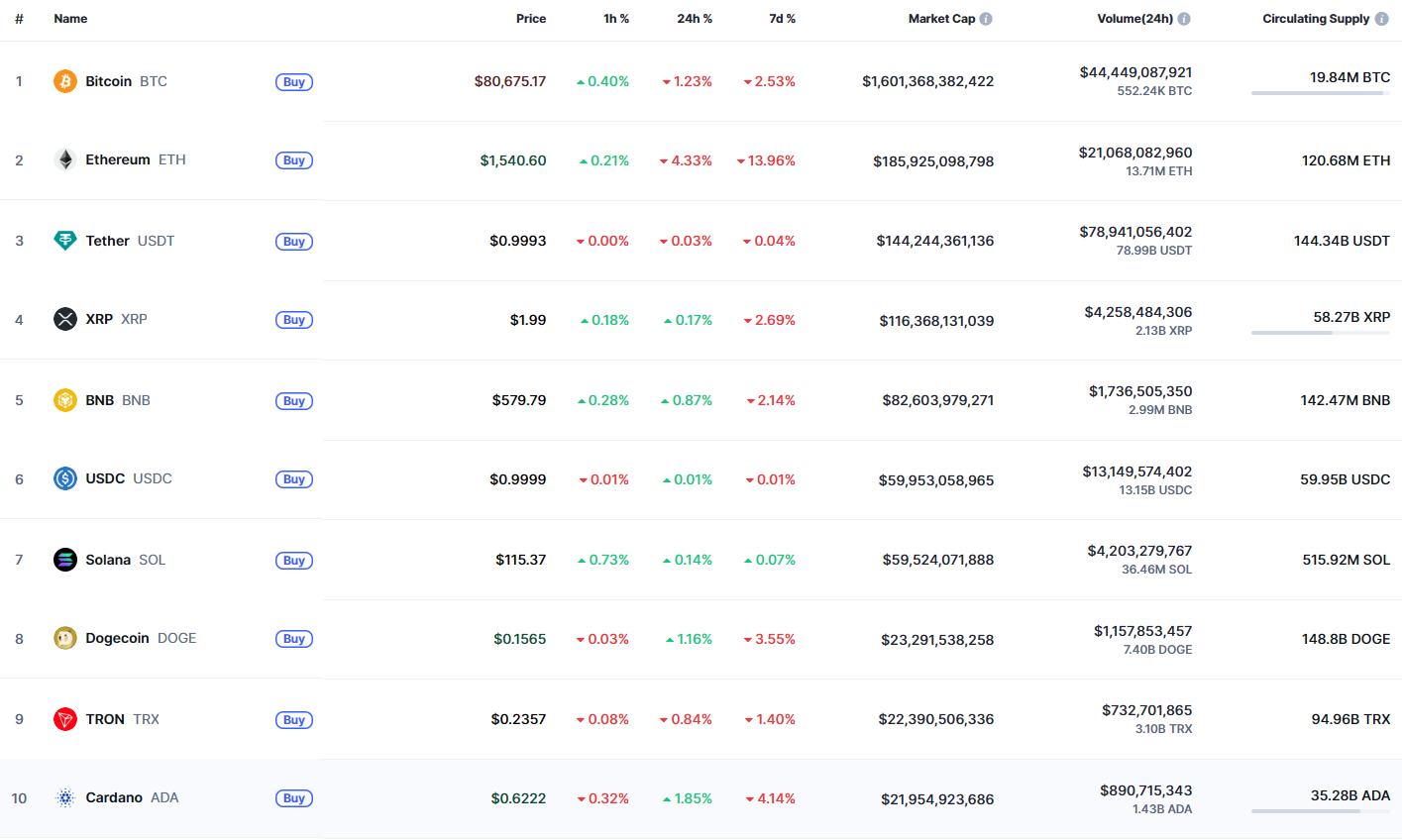Open the Volume(24h) info icon
1402x840 pixels.
click(x=1184, y=19)
